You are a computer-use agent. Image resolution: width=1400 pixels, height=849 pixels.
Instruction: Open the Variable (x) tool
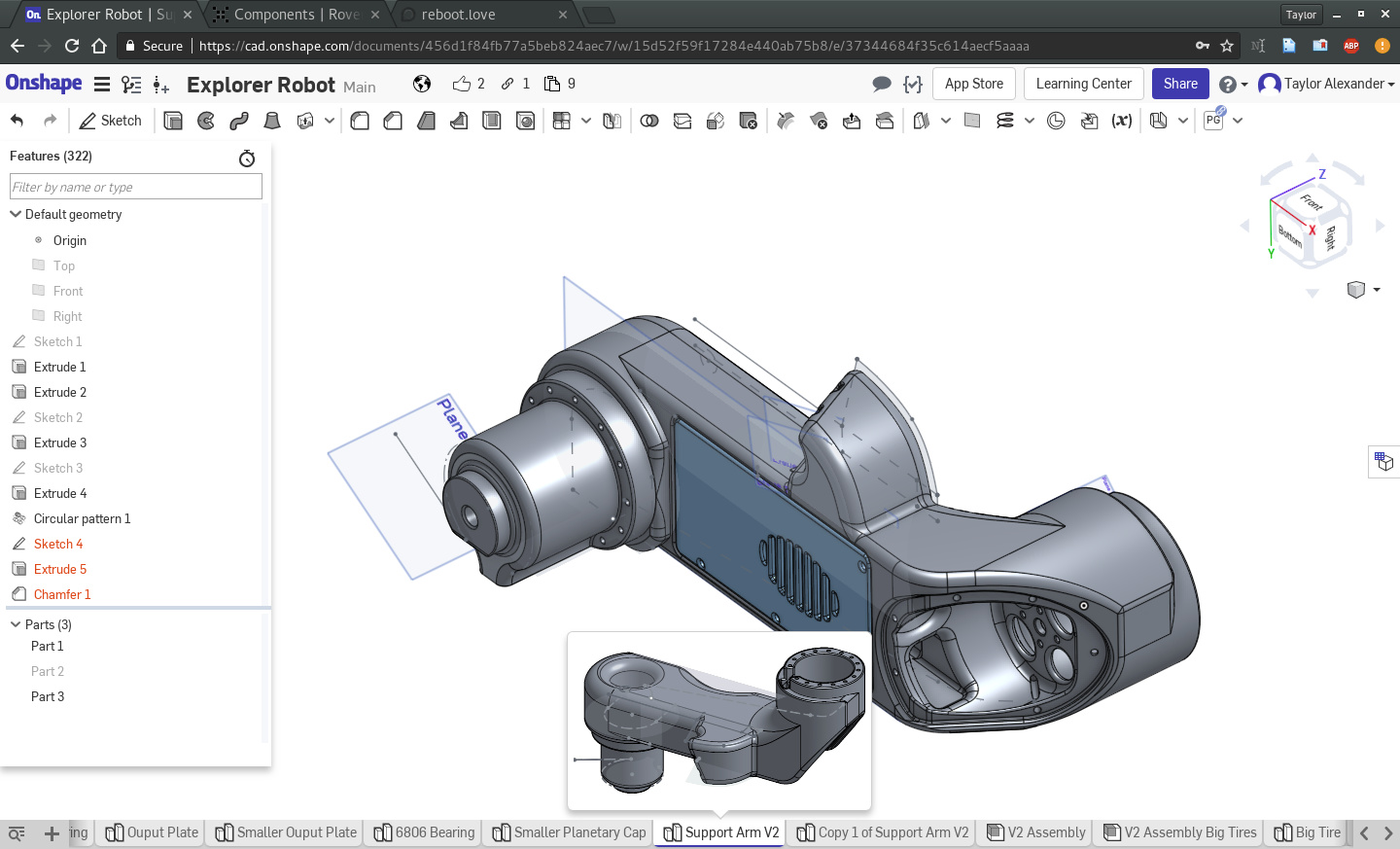coord(1122,121)
